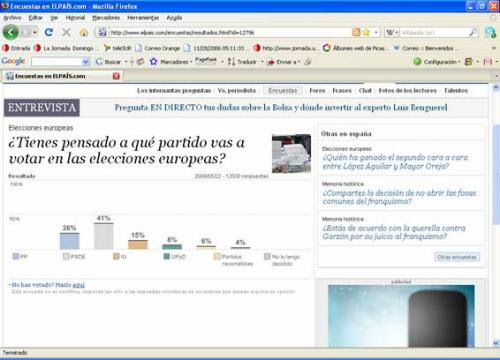The image size is (500, 360).
Task: Click the search magnifier icon
Action: [473, 32]
